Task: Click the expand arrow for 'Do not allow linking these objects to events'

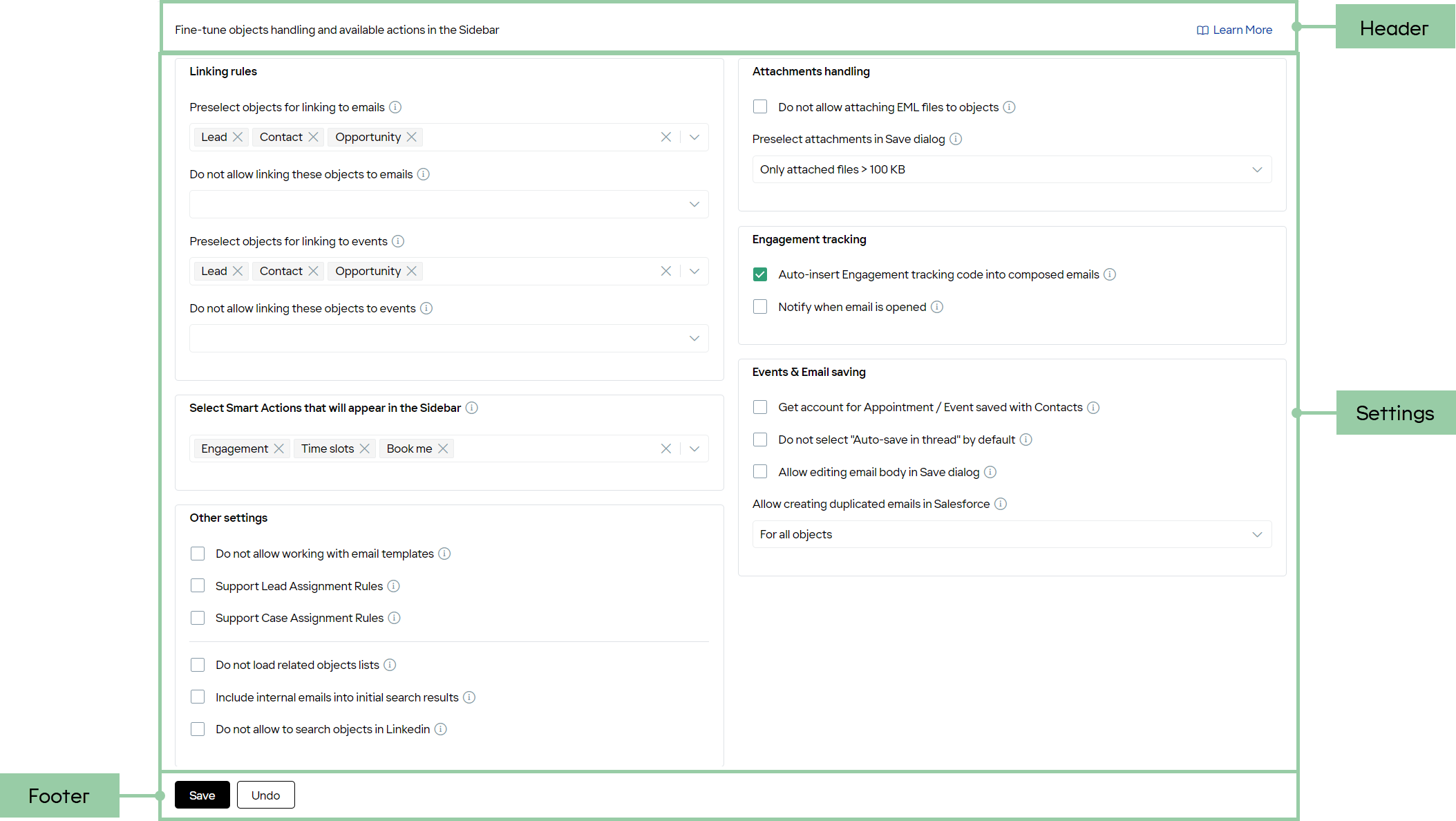Action: click(695, 338)
